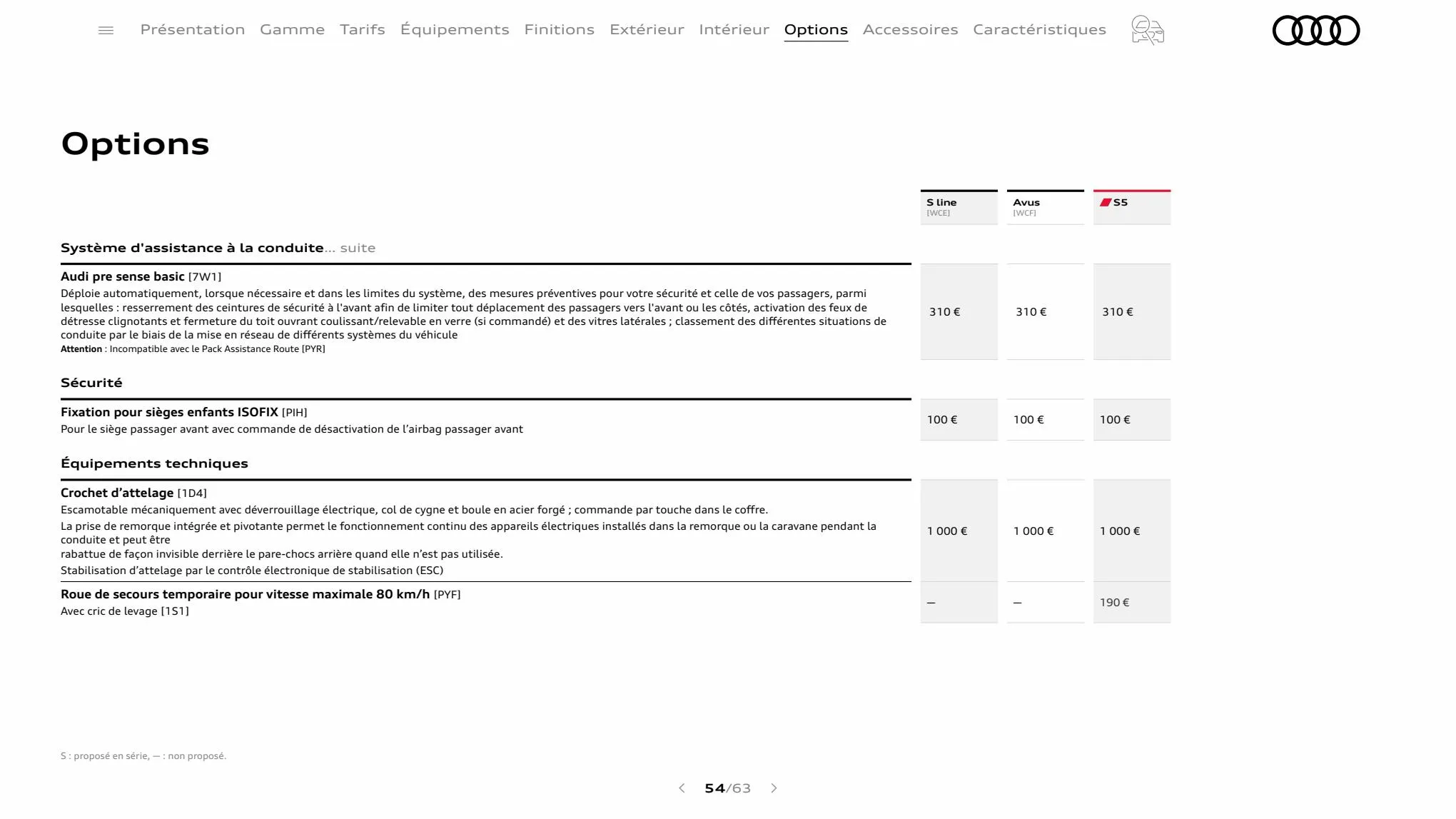This screenshot has height=819, width=1456.
Task: Select the active Options tab
Action: click(816, 29)
